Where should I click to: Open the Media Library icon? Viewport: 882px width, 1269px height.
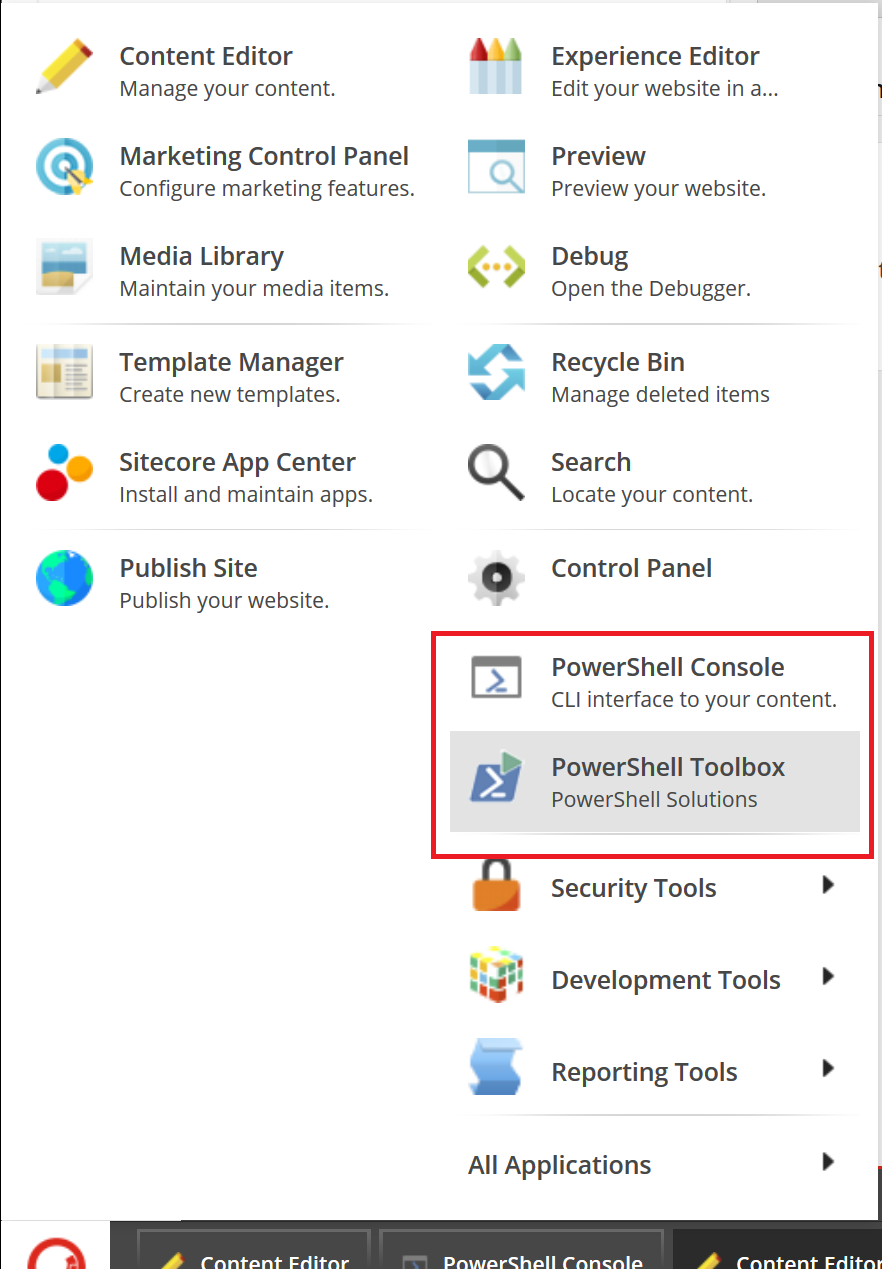pyautogui.click(x=65, y=267)
